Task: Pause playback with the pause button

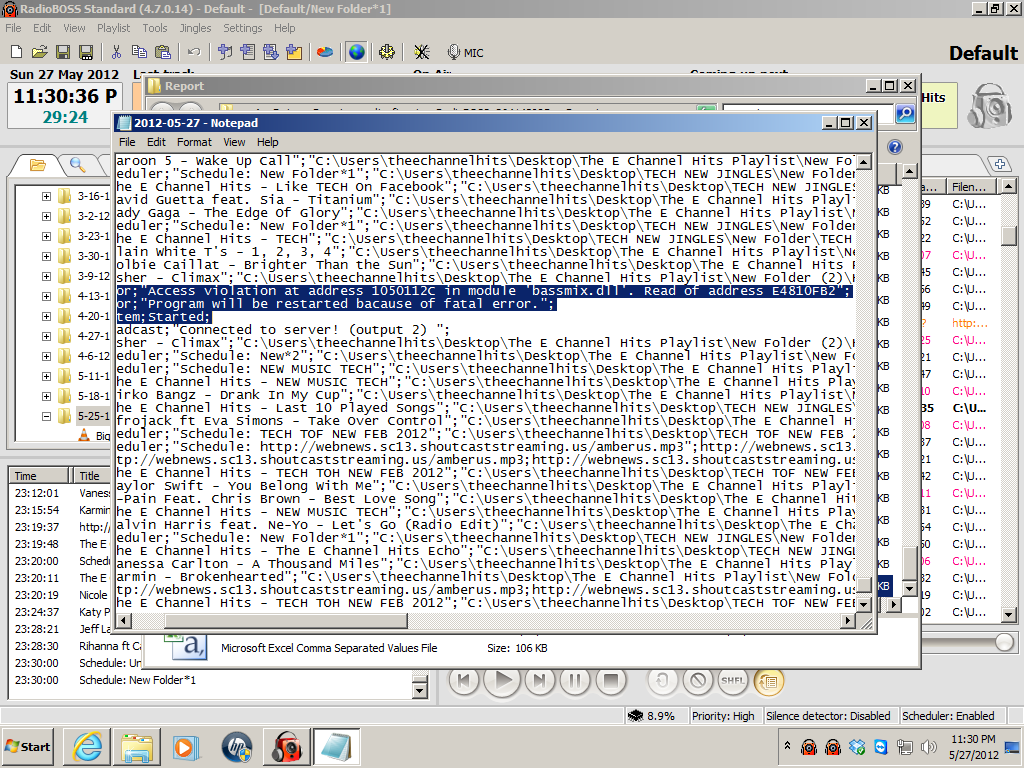Action: (x=575, y=681)
